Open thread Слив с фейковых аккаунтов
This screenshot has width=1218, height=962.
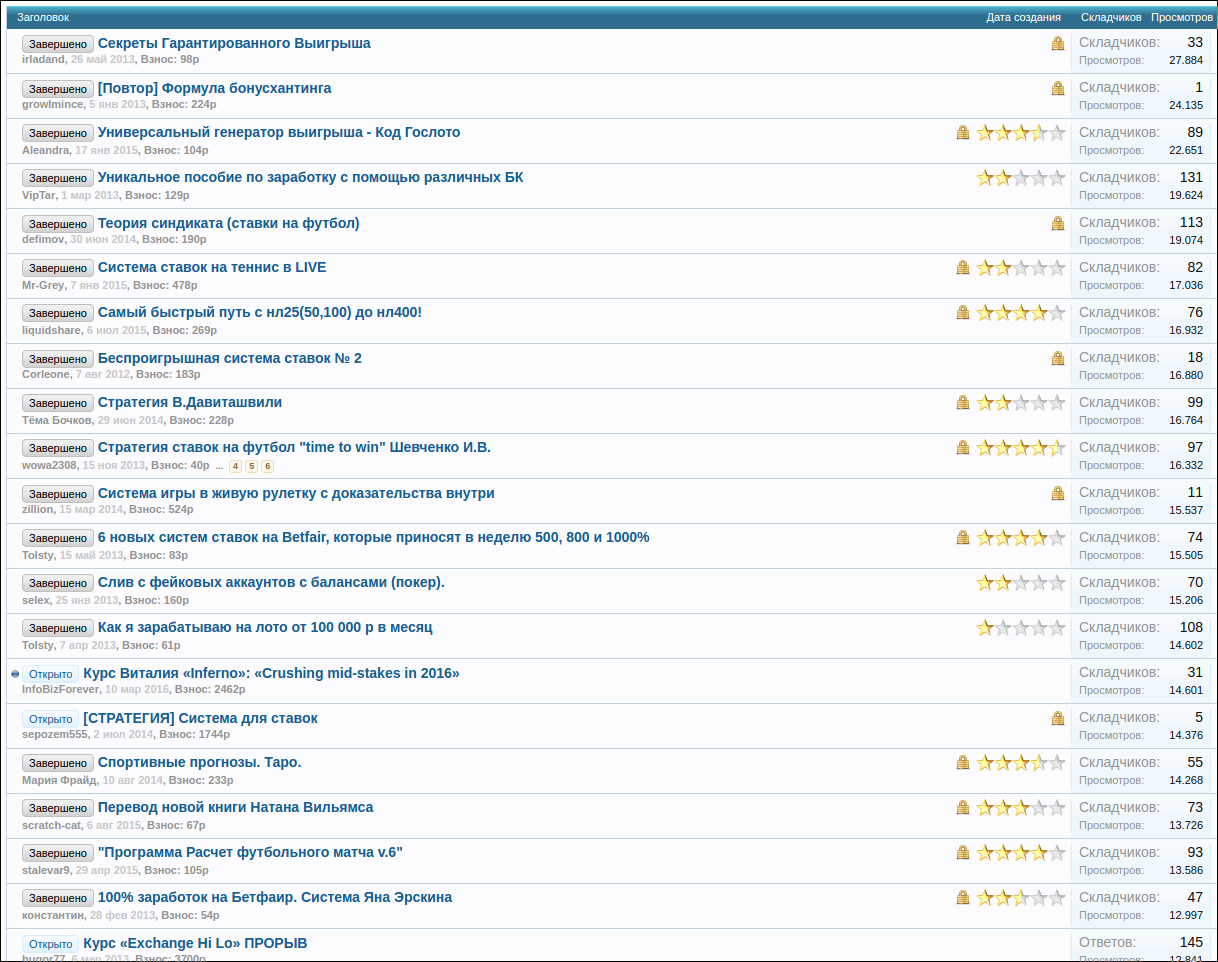[271, 582]
